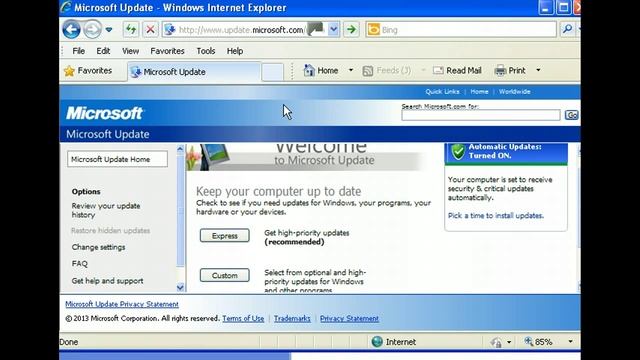
Task: Click the Home link in page header
Action: tap(479, 92)
